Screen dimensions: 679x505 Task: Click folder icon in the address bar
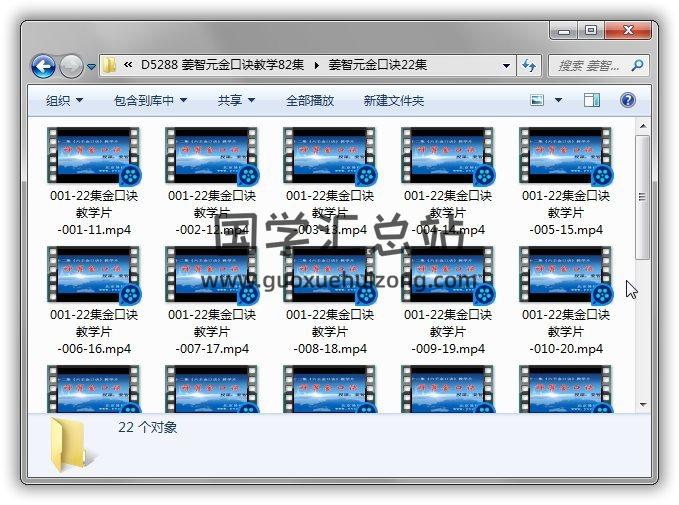tap(110, 66)
